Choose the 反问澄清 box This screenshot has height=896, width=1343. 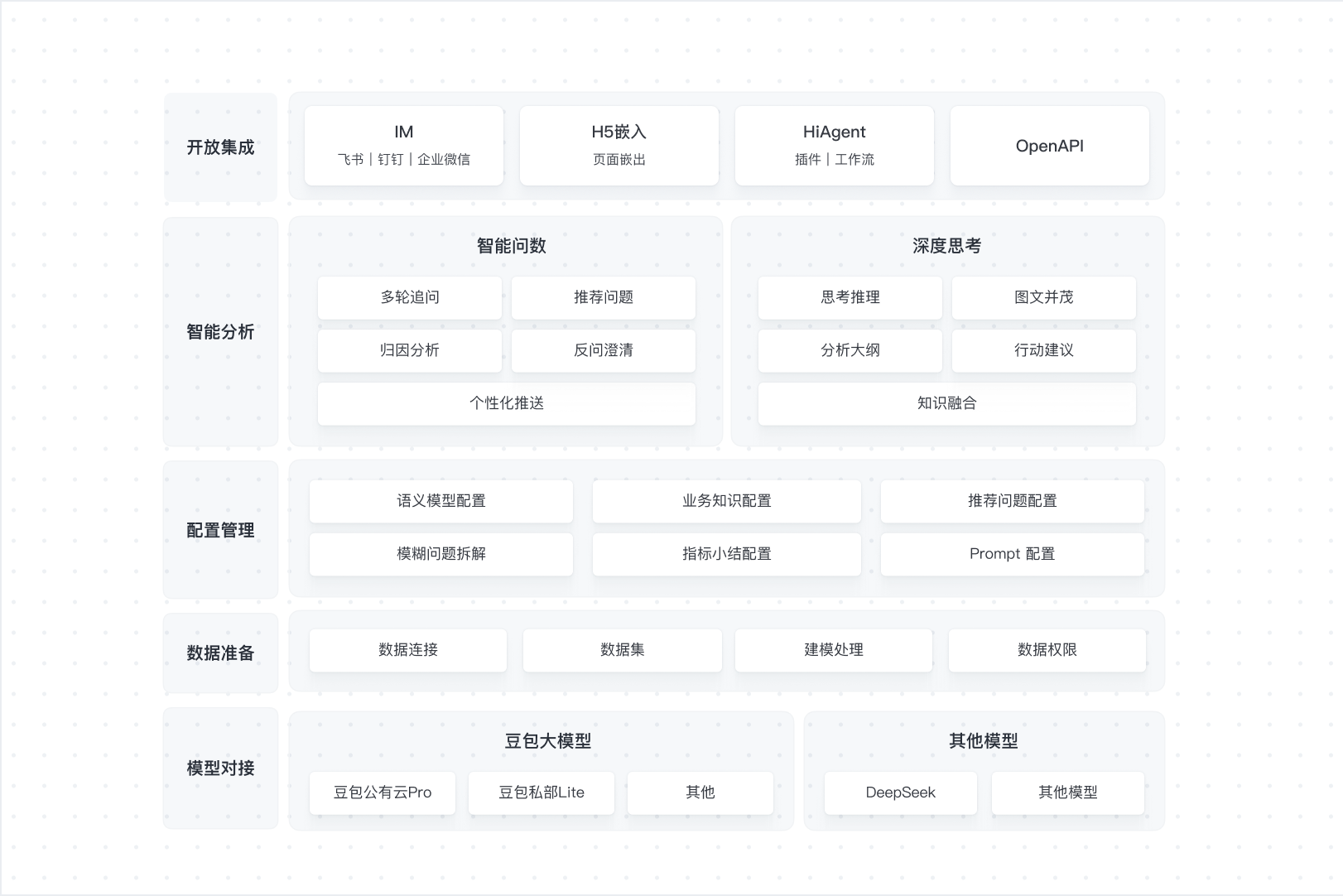604,350
